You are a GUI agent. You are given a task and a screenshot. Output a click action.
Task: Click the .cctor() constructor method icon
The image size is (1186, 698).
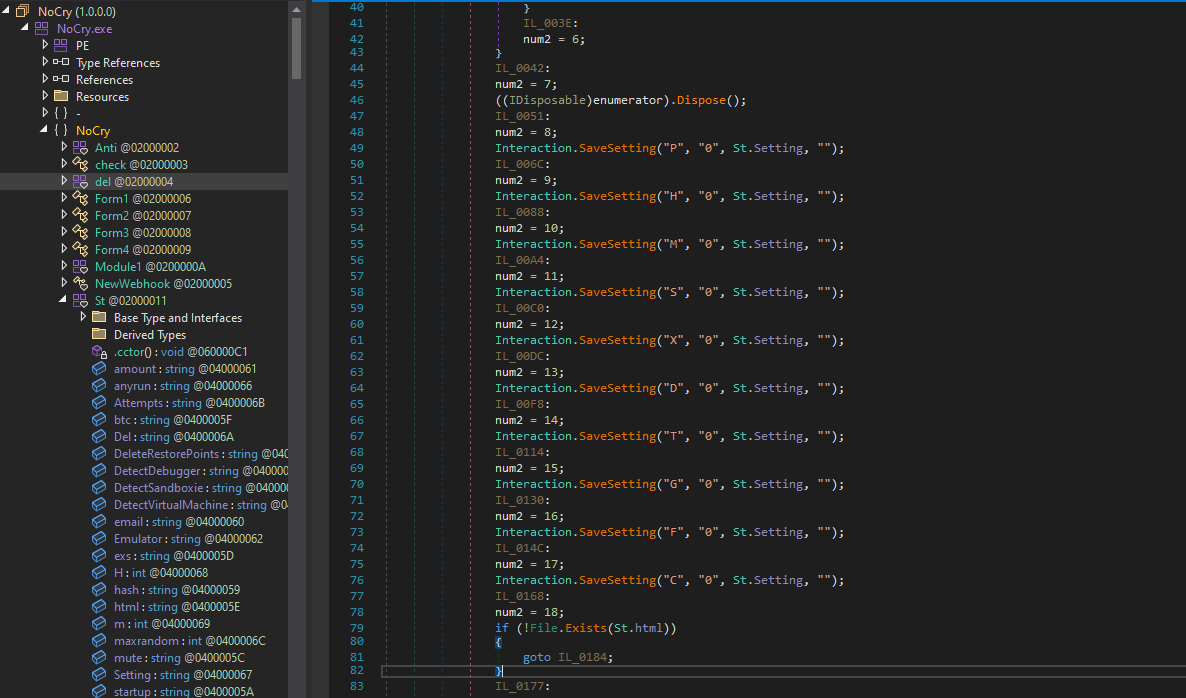pyautogui.click(x=99, y=352)
